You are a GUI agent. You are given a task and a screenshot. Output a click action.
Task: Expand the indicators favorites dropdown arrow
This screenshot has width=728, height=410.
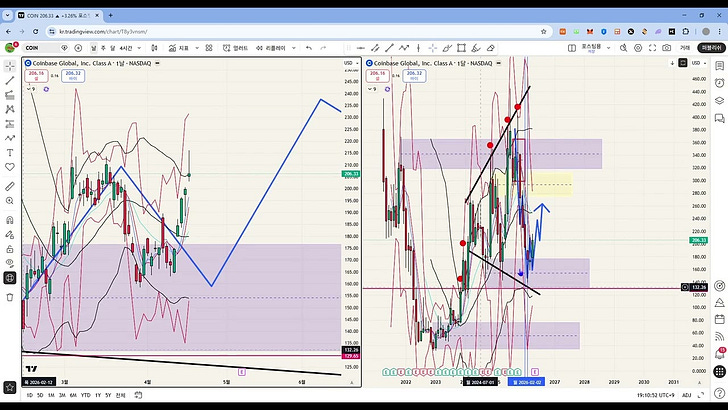coord(197,48)
